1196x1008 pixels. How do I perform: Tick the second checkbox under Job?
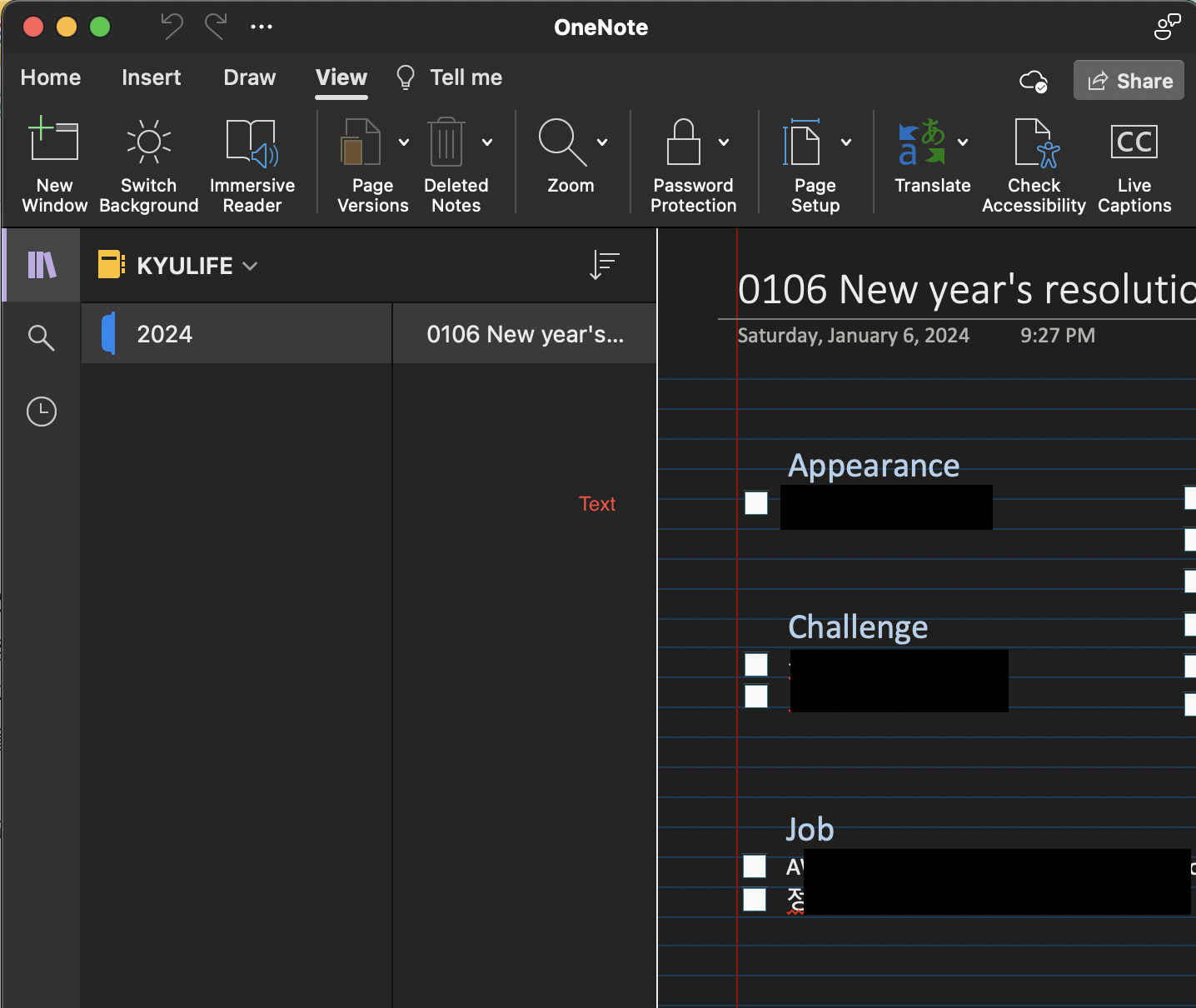pos(755,899)
